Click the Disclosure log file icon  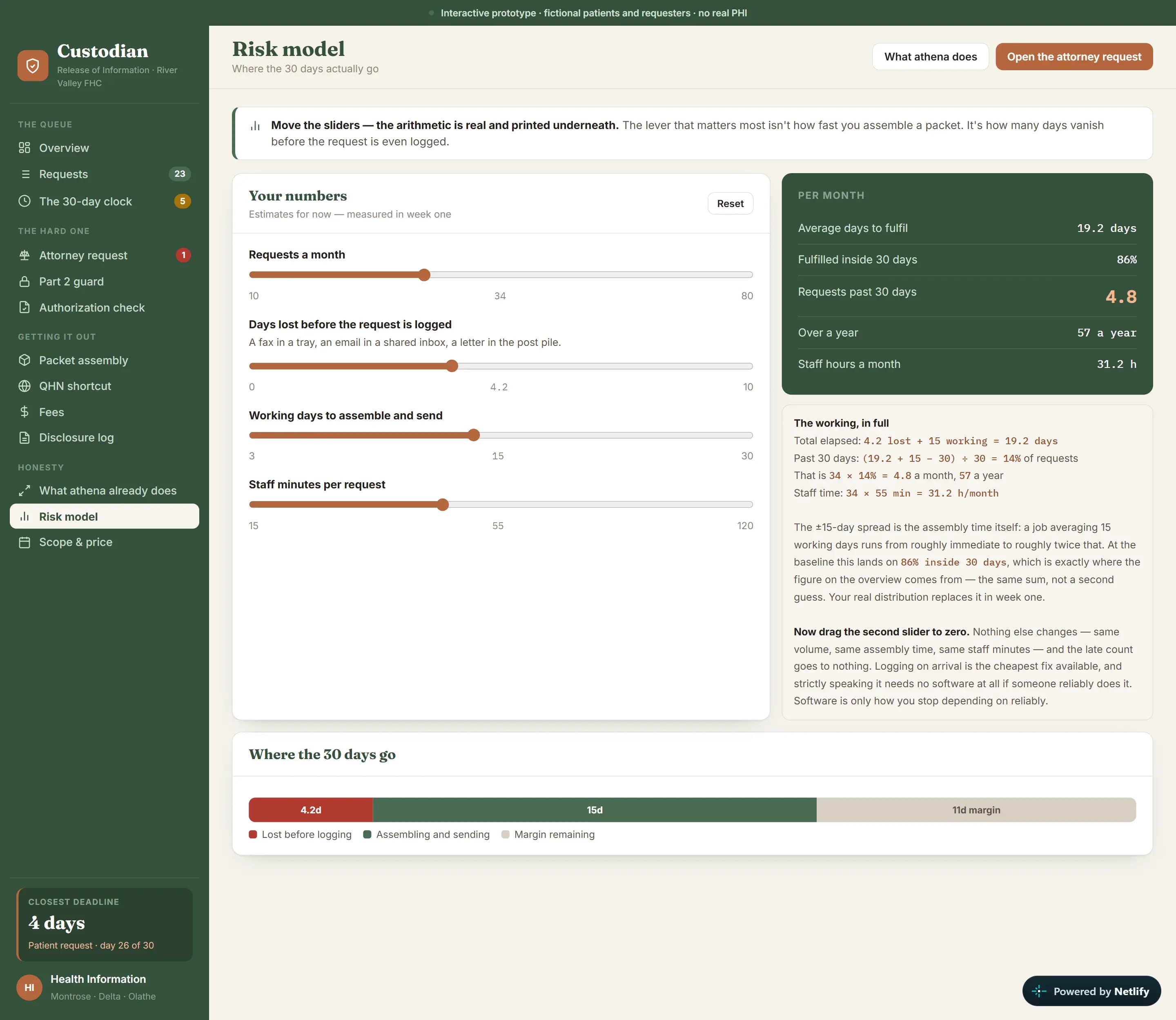[24, 438]
